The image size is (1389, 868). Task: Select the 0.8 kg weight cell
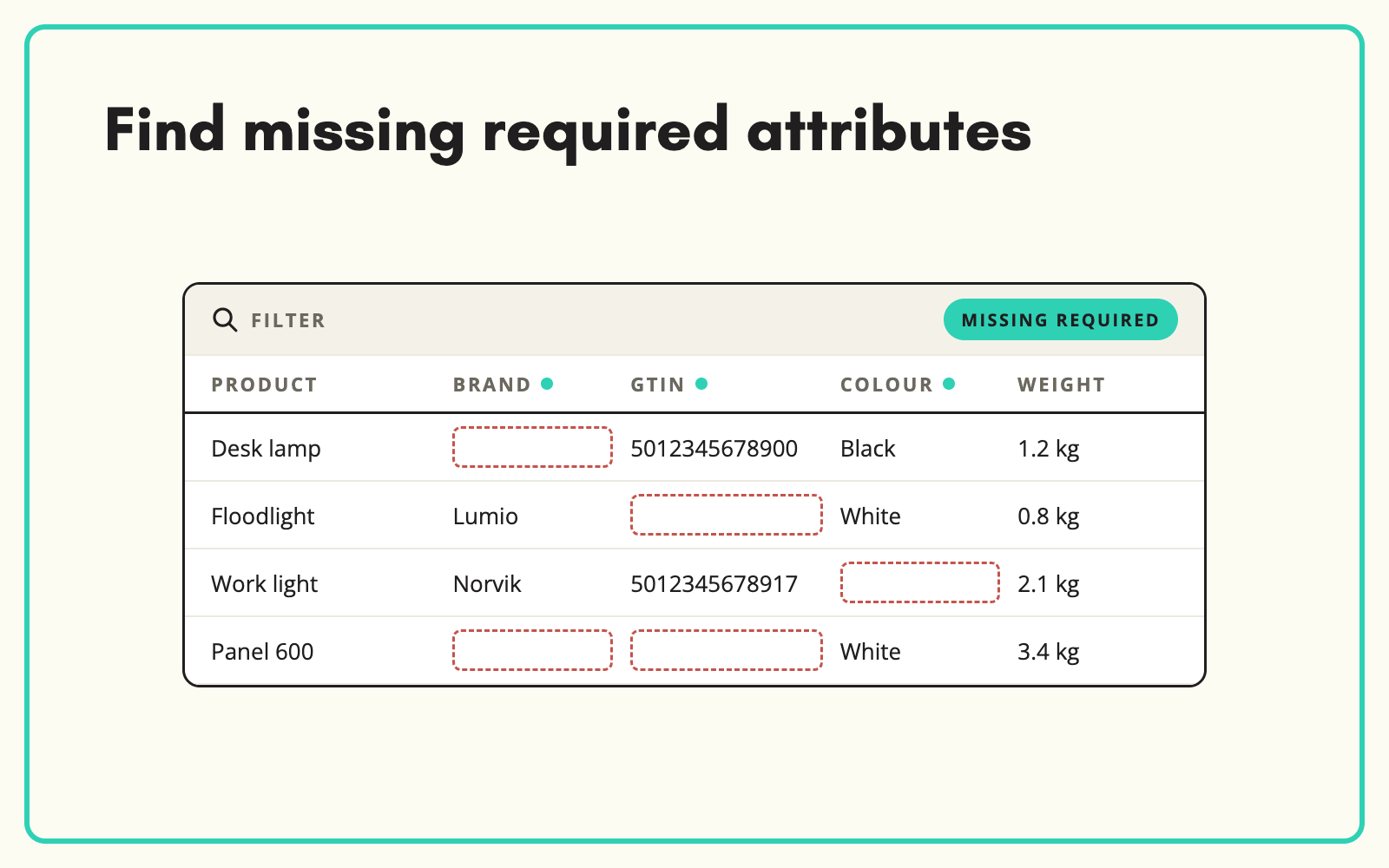pyautogui.click(x=1048, y=516)
